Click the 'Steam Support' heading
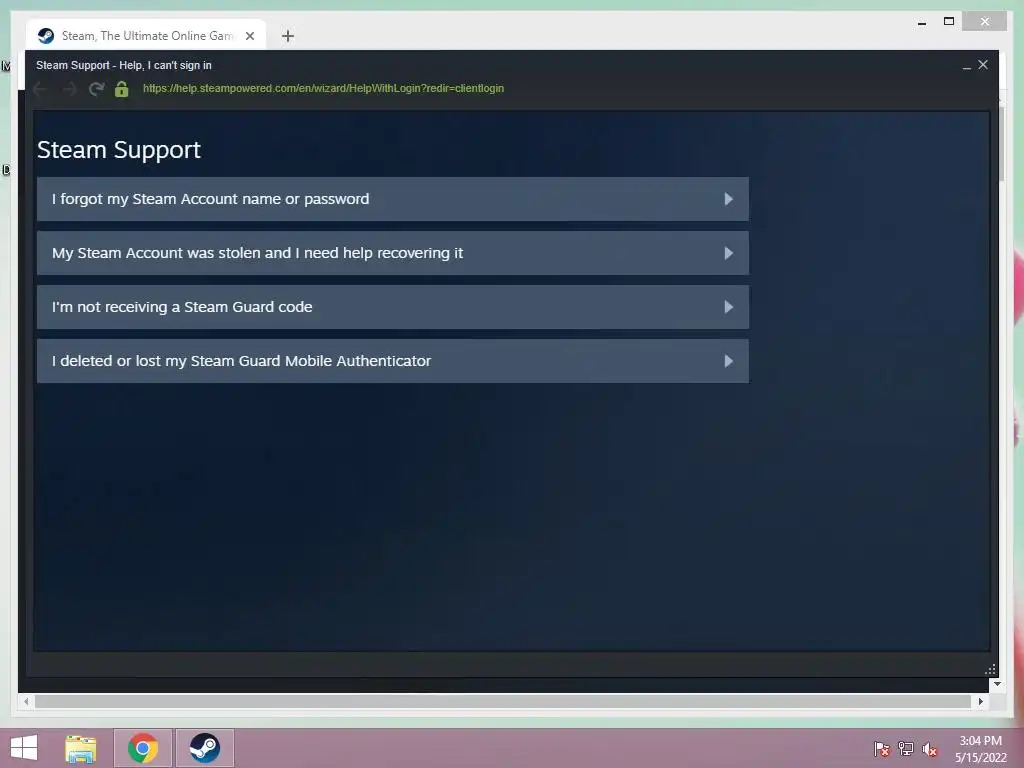This screenshot has height=768, width=1024. [x=119, y=150]
